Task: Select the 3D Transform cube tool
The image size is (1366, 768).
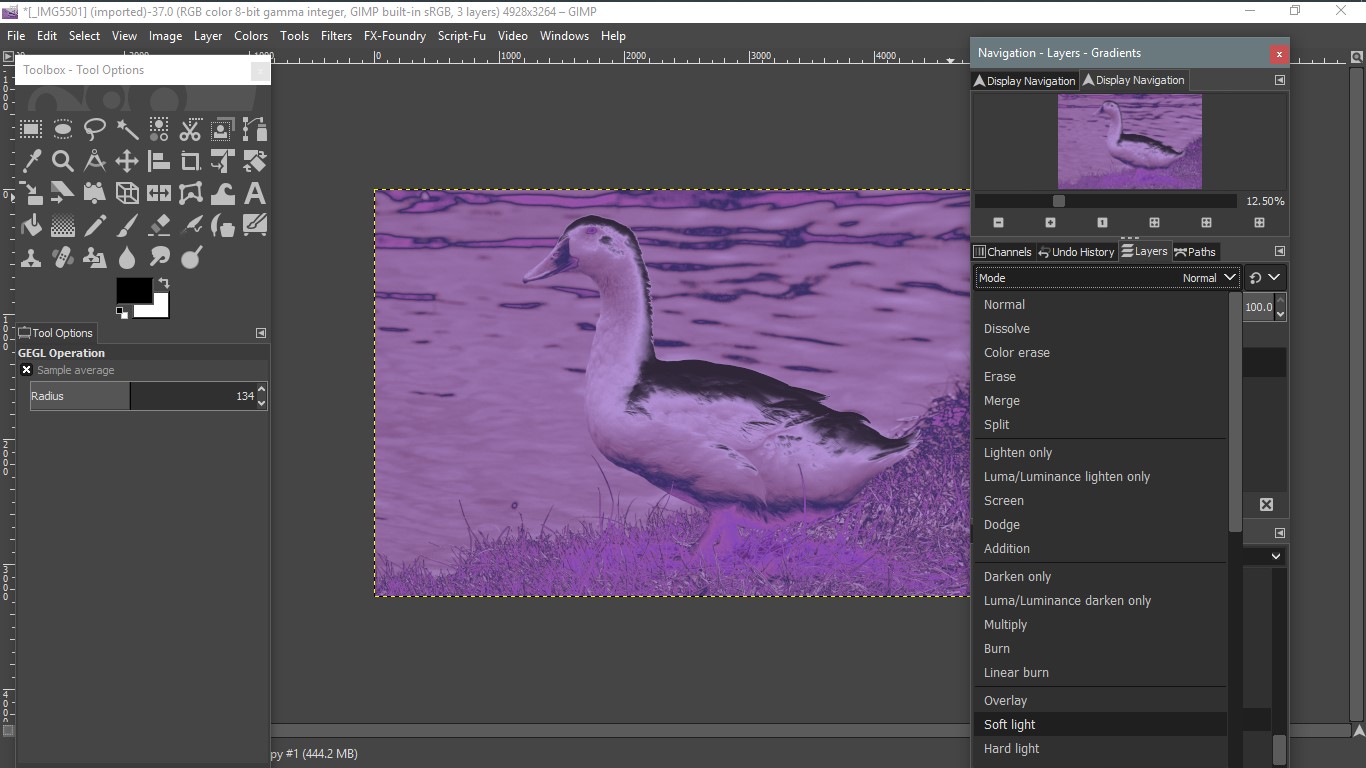Action: click(127, 193)
